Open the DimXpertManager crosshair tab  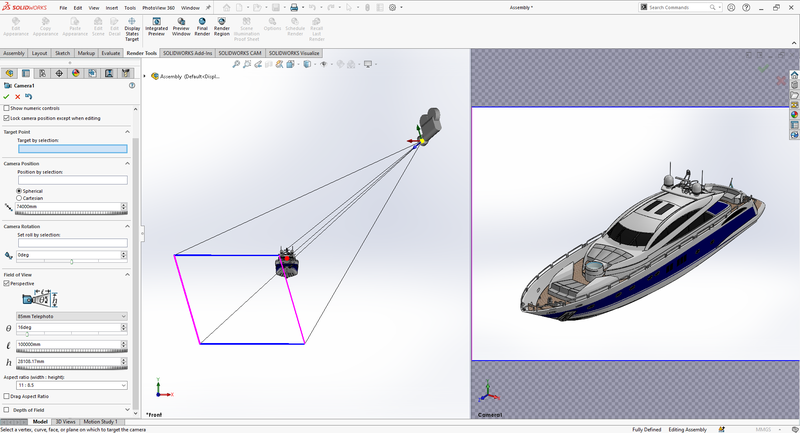click(x=59, y=73)
